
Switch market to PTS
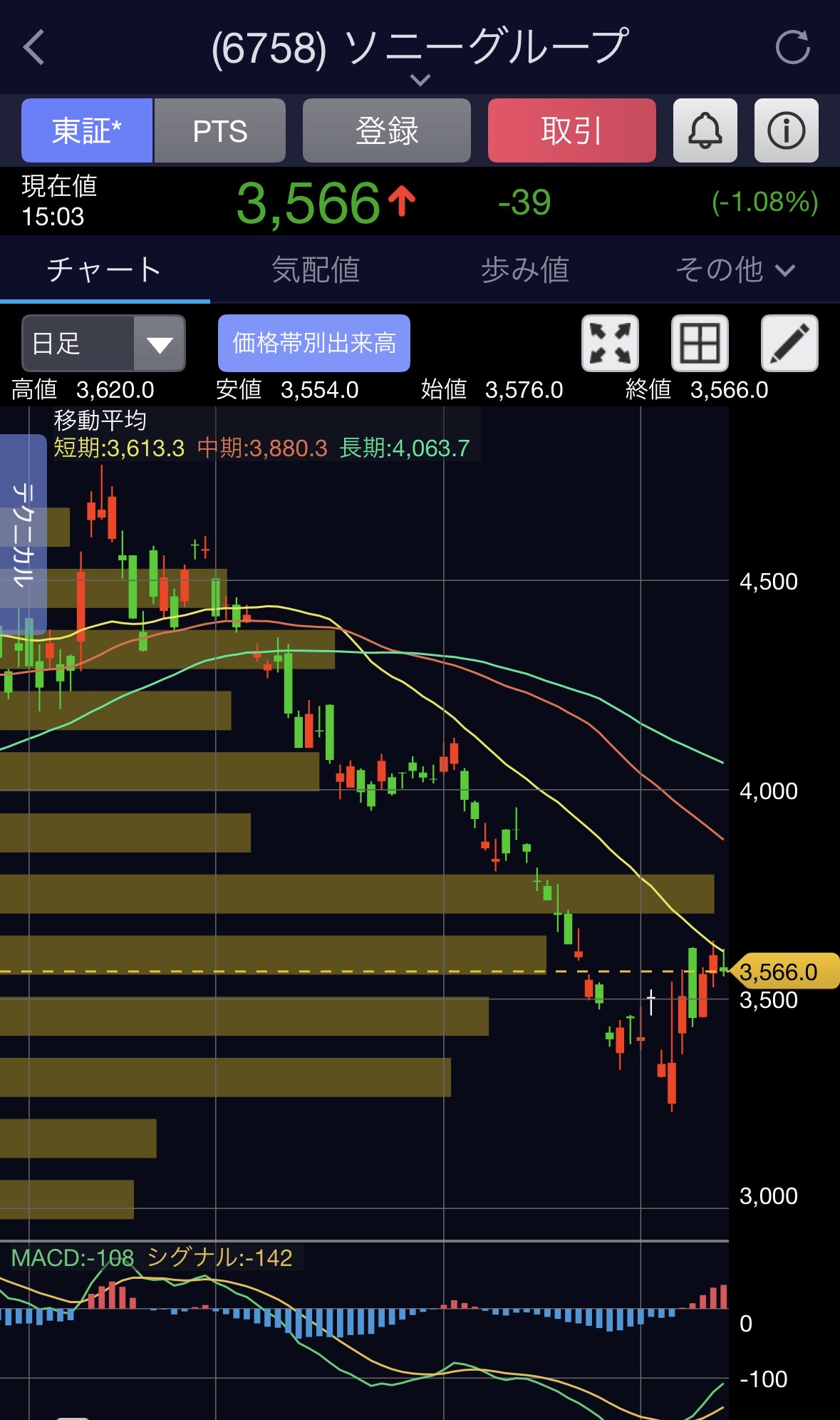220,130
